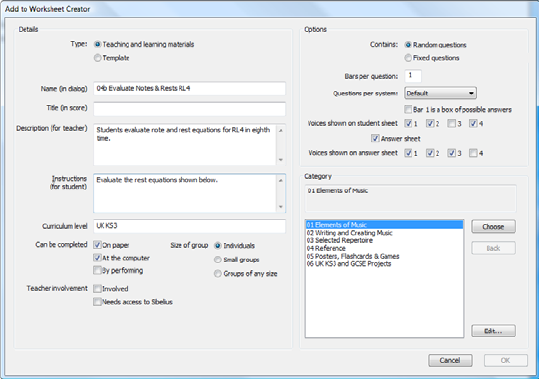The image size is (539, 379).
Task: Enable voice 3 on student sheet
Action: pos(451,123)
